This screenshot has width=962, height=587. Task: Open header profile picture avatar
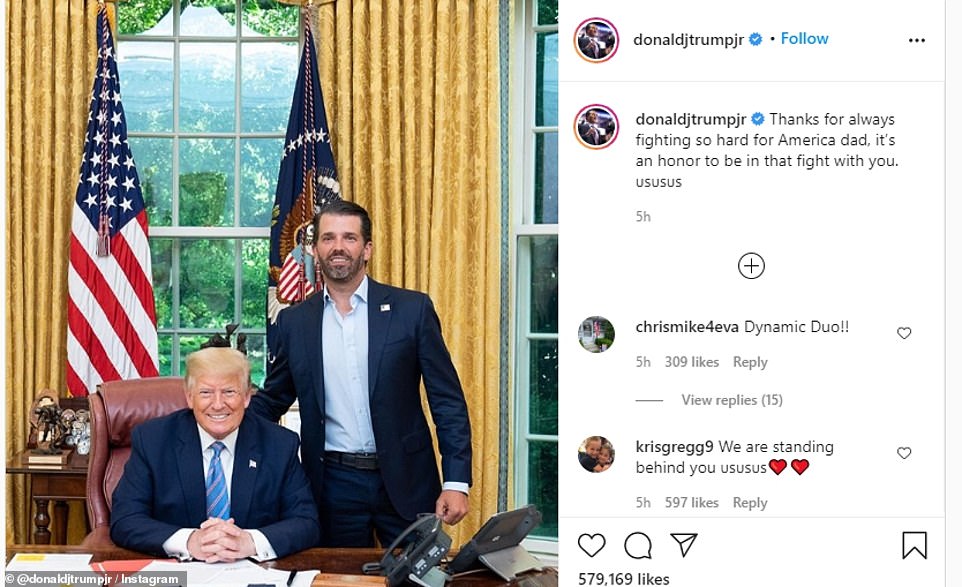(596, 40)
